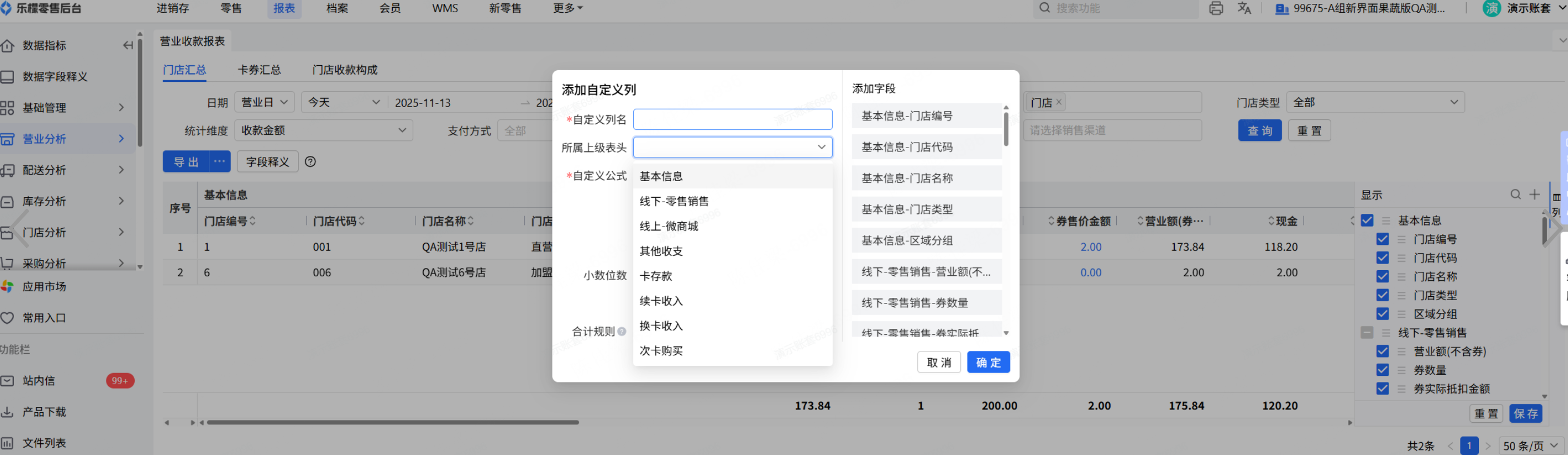
Task: Uncheck the 基本信息 group checkbox
Action: (1366, 220)
